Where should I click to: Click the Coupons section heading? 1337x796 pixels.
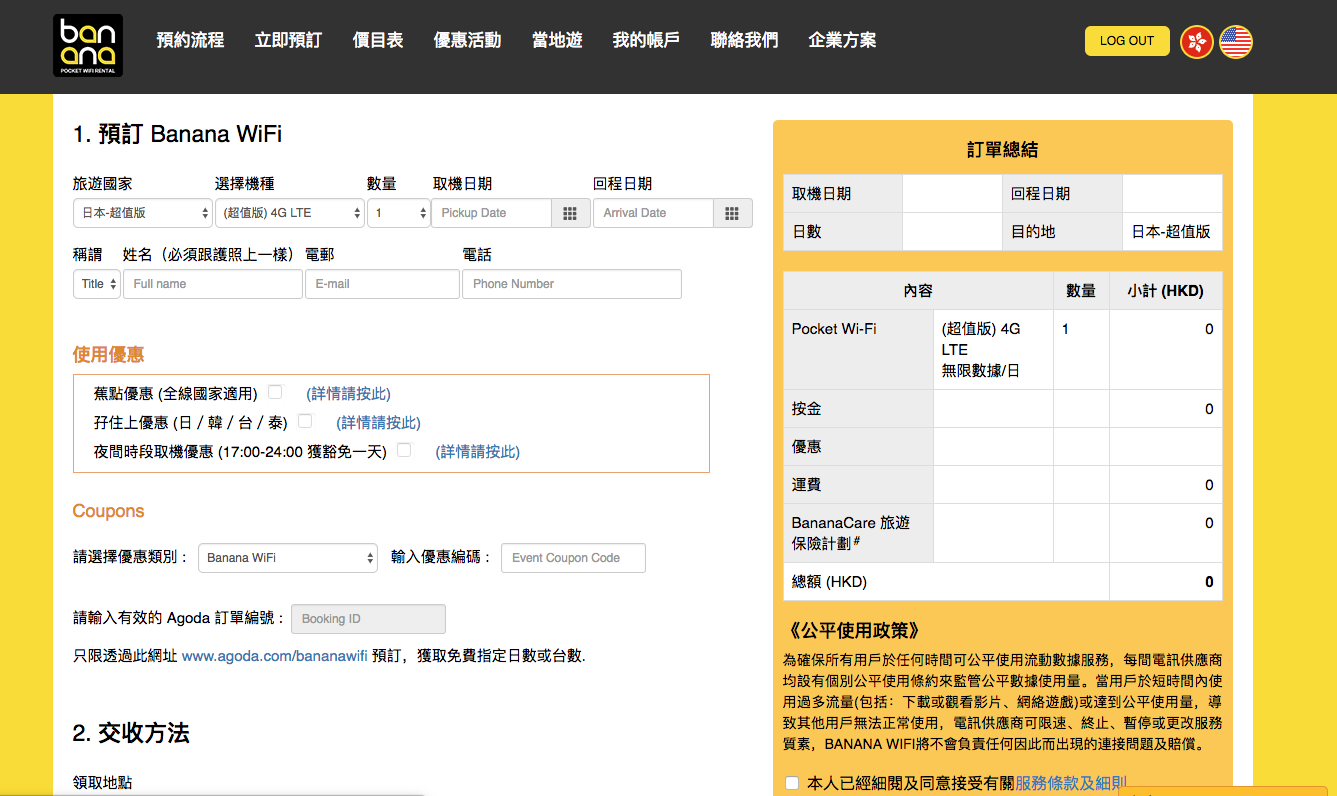point(108,511)
